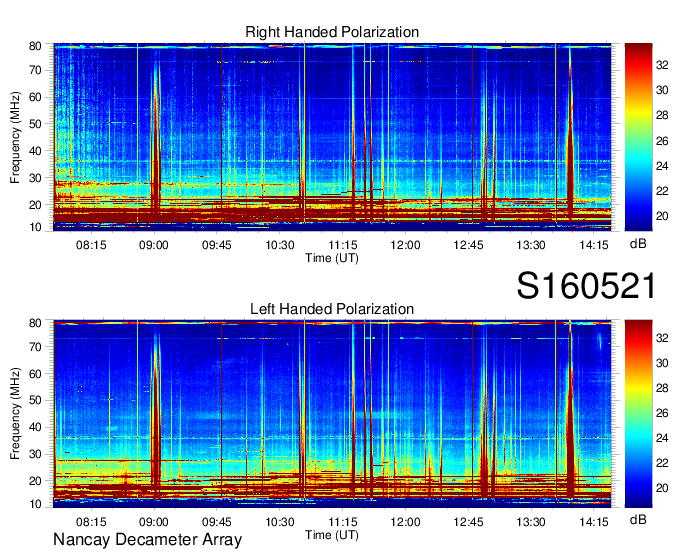The width and height of the screenshot is (680, 552).
Task: Click the dB label beside the left-handed color bar
Action: tap(638, 519)
